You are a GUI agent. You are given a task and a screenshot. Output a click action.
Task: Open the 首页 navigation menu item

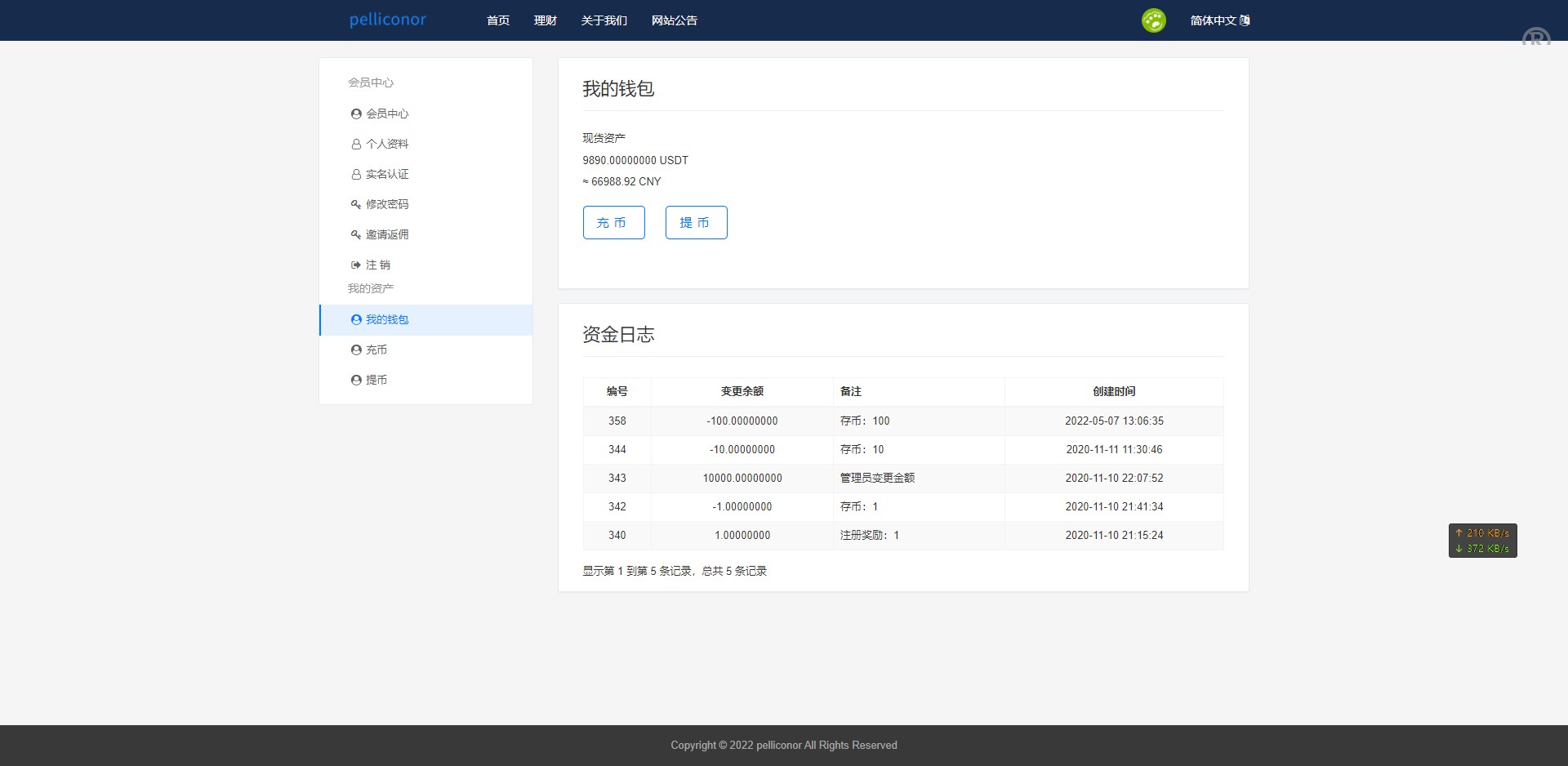[x=498, y=20]
